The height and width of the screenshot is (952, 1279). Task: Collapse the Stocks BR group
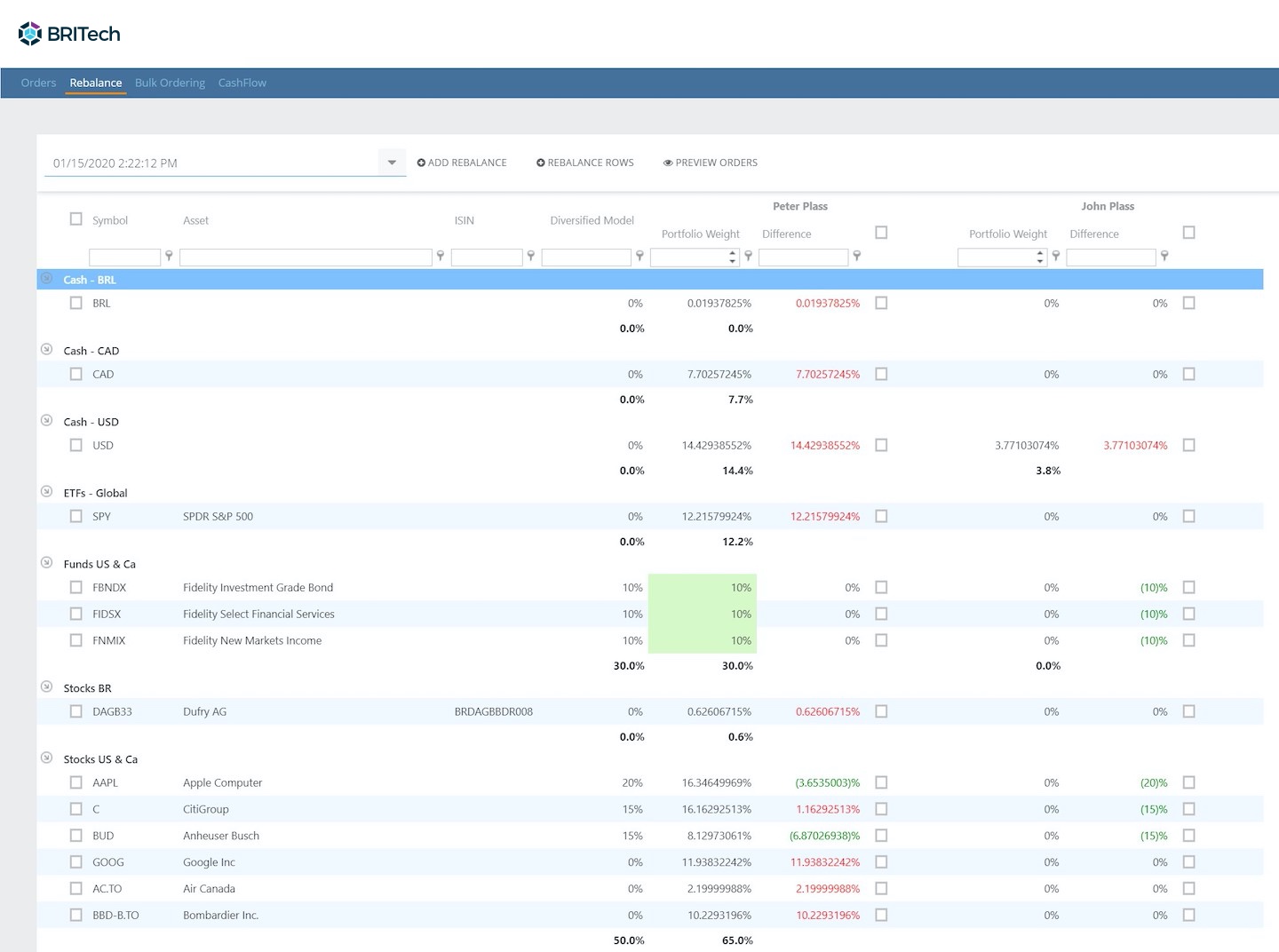pyautogui.click(x=47, y=686)
